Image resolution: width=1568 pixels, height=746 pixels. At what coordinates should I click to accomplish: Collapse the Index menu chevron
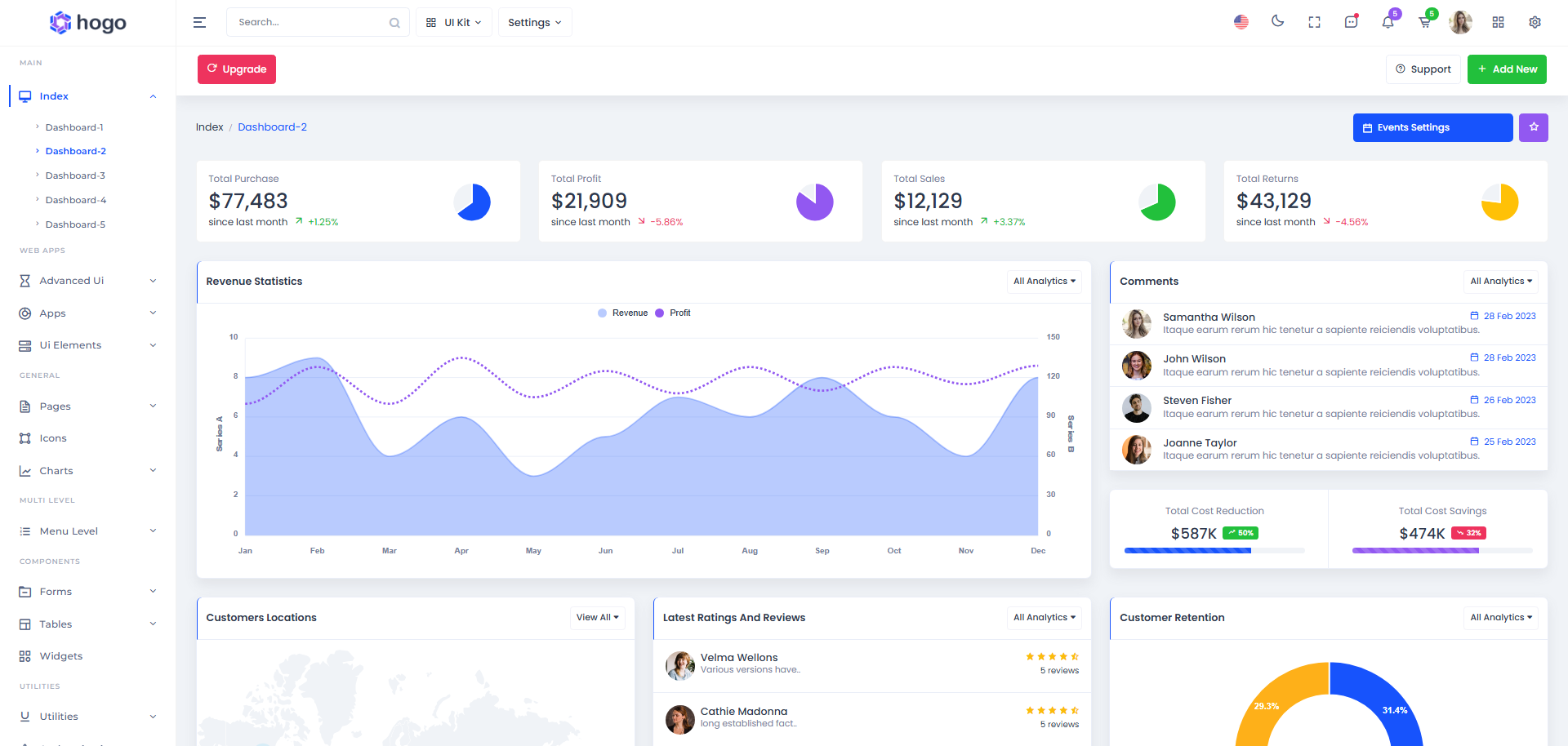point(153,96)
